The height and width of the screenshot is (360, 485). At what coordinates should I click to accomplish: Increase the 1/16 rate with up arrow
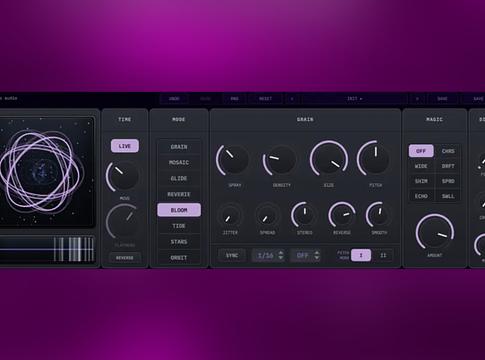coord(281,253)
